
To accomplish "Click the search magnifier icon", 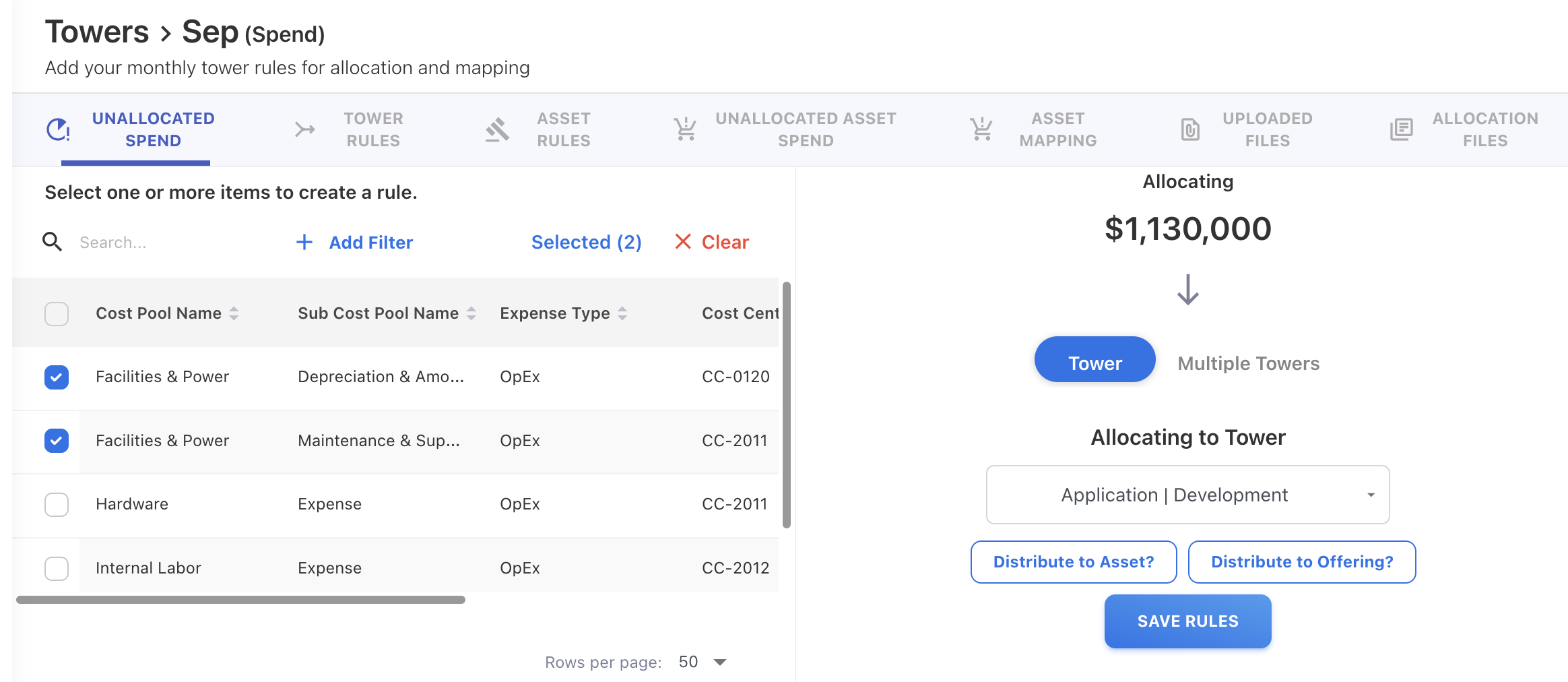I will pos(53,242).
